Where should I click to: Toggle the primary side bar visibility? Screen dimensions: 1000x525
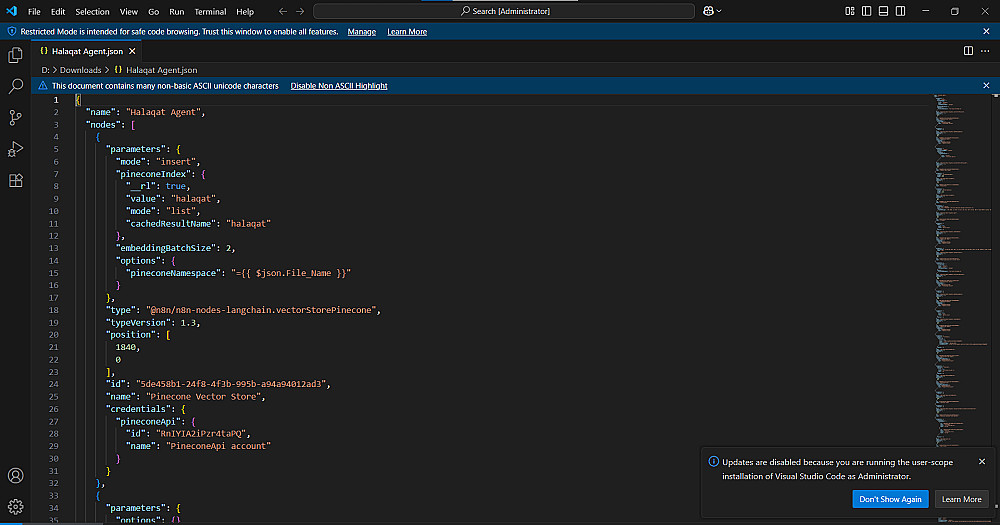tap(866, 11)
